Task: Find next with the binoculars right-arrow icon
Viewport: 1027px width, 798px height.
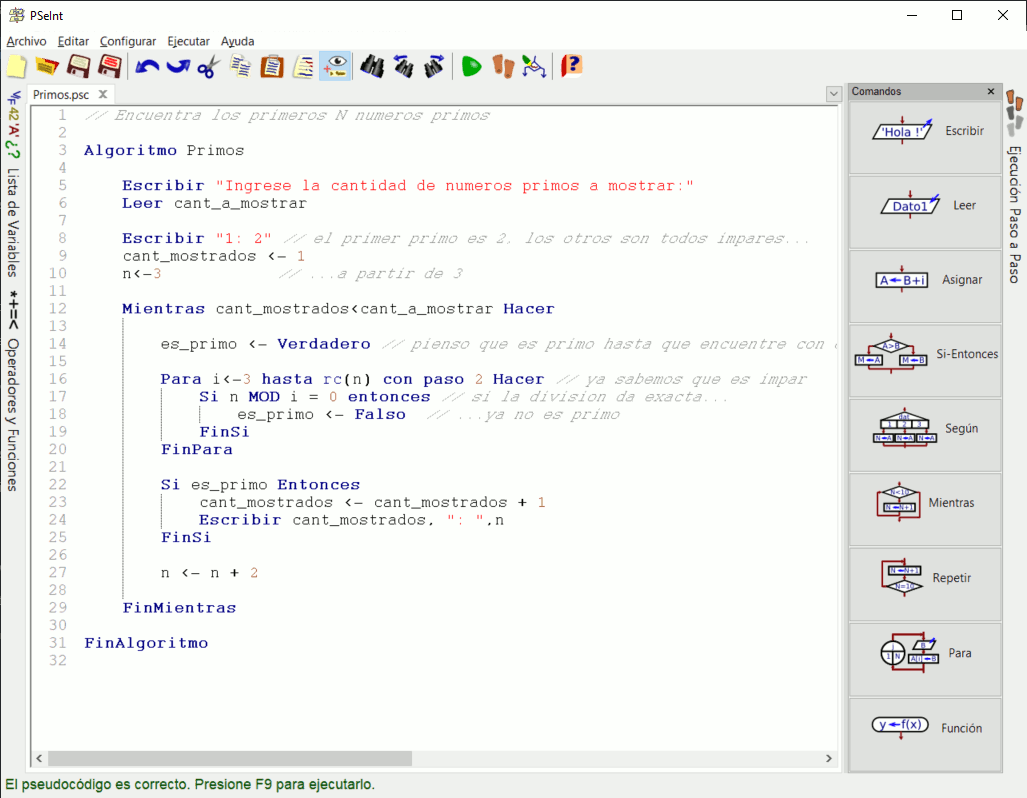Action: [434, 66]
